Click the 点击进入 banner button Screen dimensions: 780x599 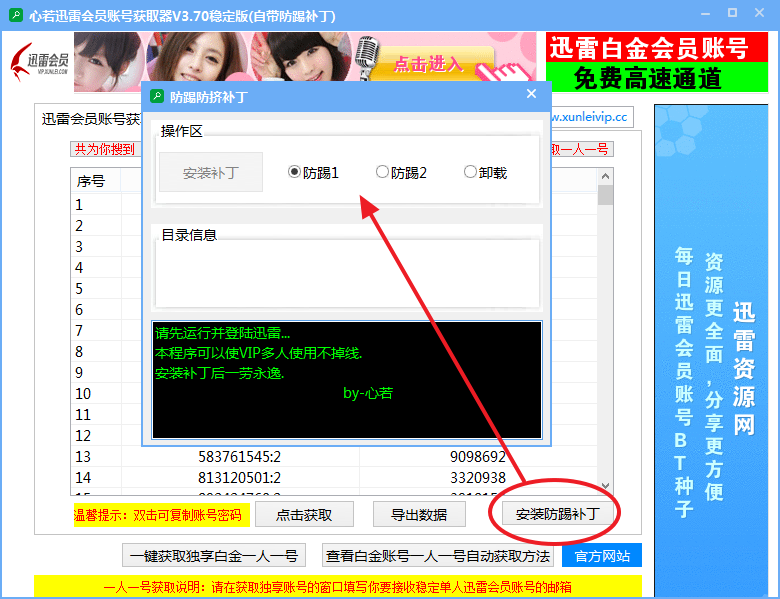tap(429, 64)
